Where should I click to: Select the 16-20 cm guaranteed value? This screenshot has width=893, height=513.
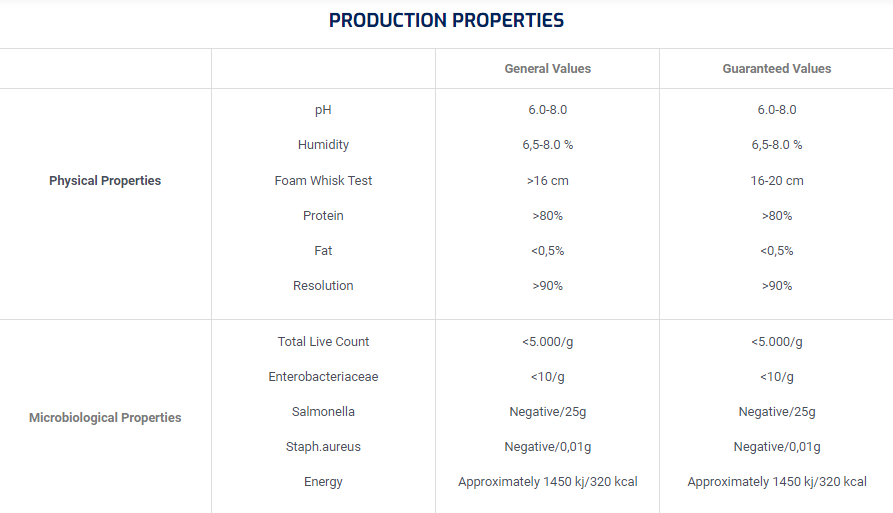point(777,181)
